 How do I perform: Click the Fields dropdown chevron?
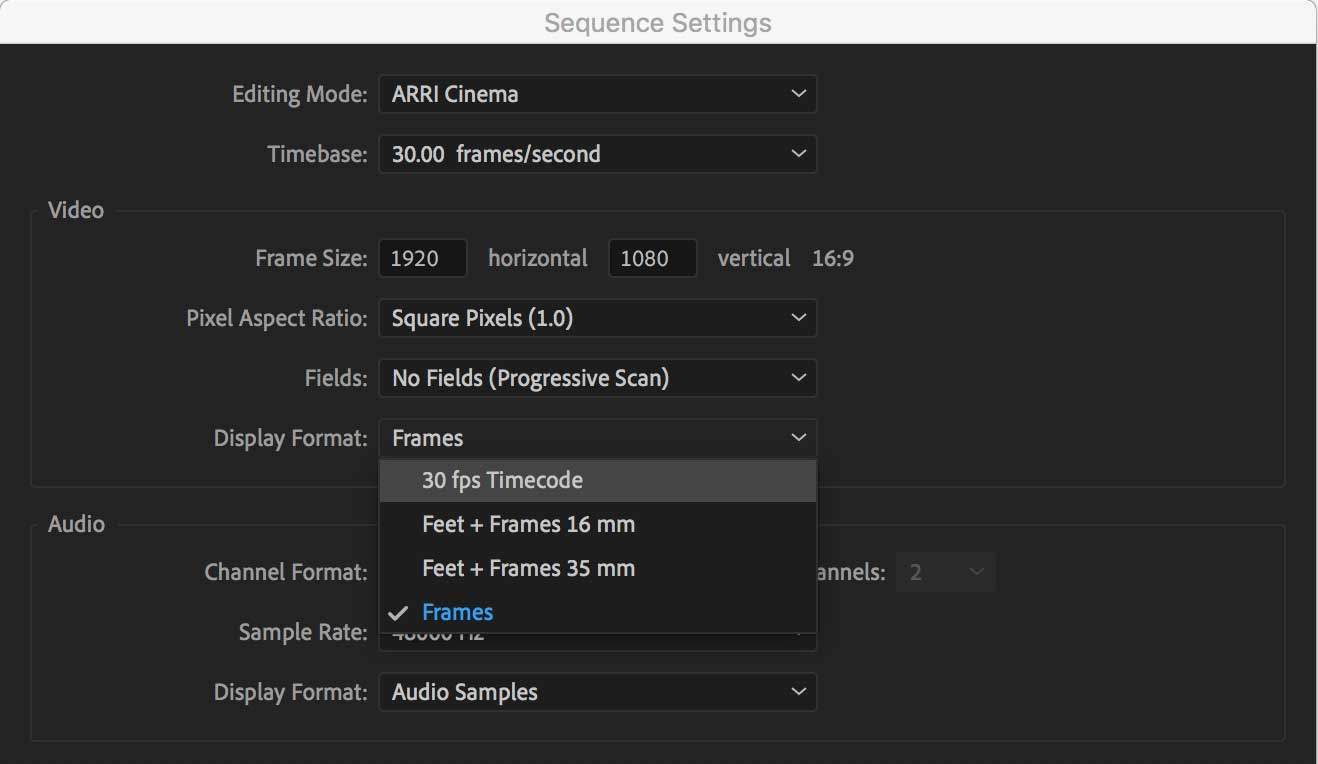[798, 377]
